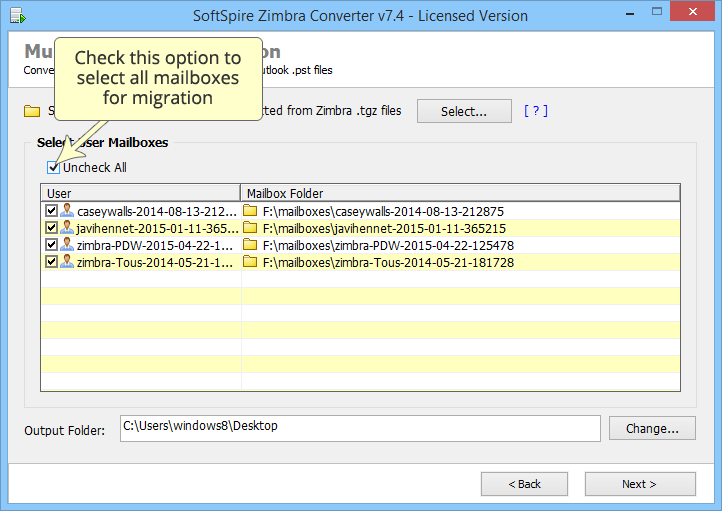Viewport: 722px width, 511px height.
Task: Click the yellow folder icon beside Select row
Action: click(32, 111)
